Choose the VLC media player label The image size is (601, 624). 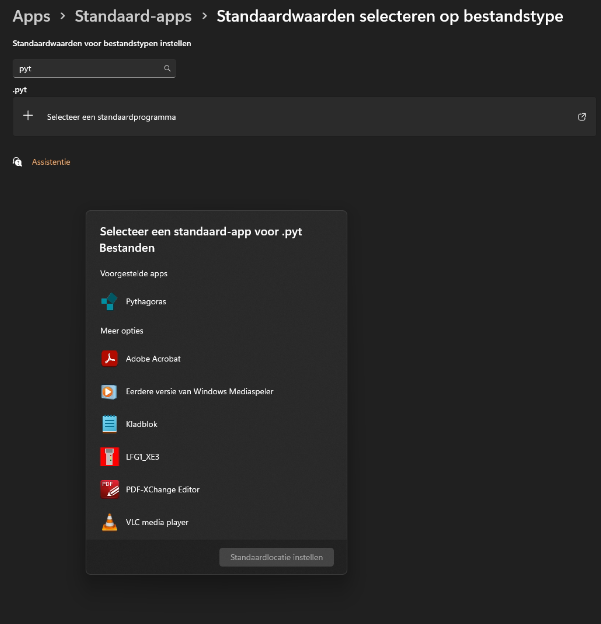coord(157,522)
